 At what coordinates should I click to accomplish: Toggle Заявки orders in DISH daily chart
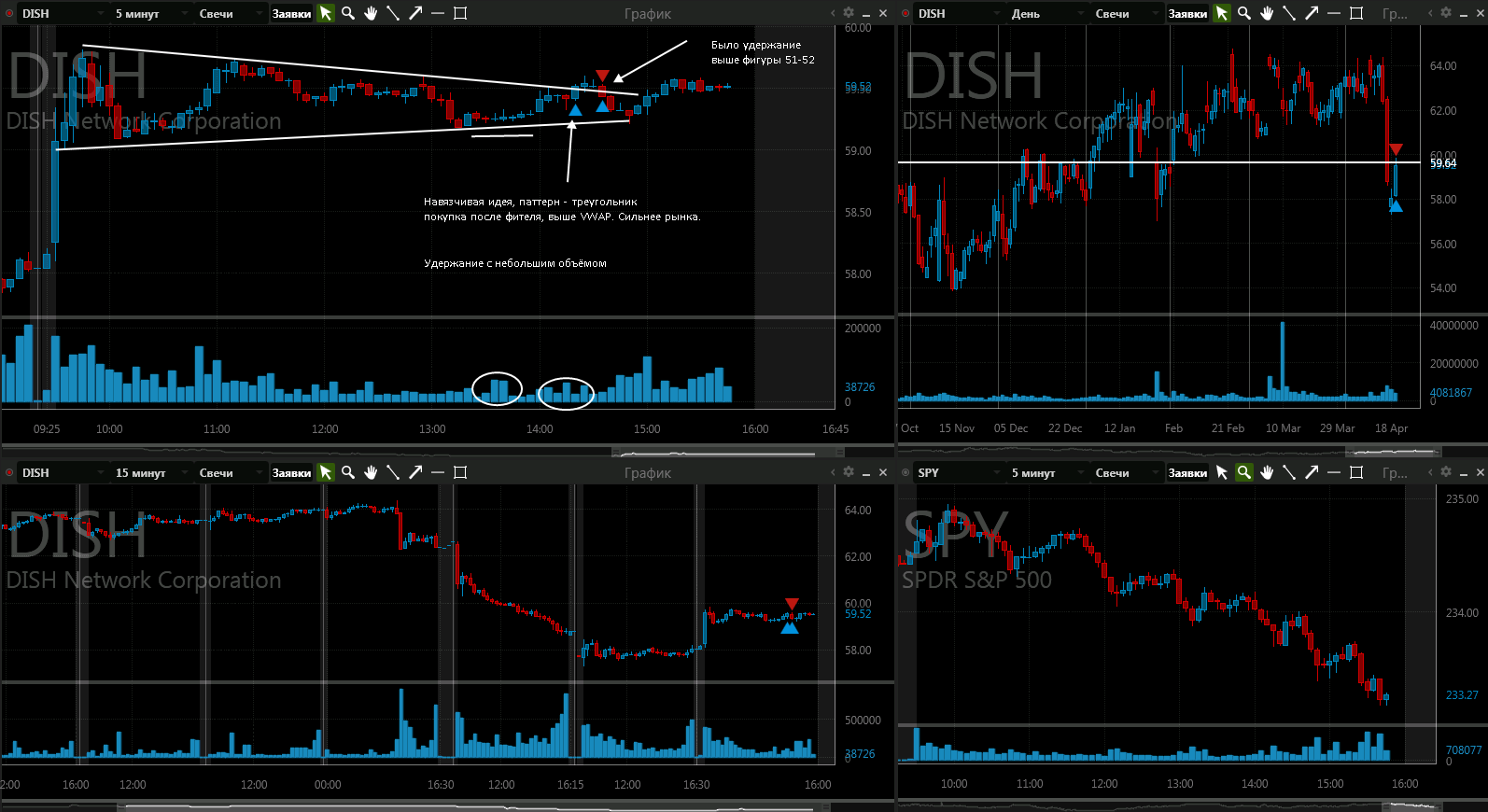point(1187,13)
